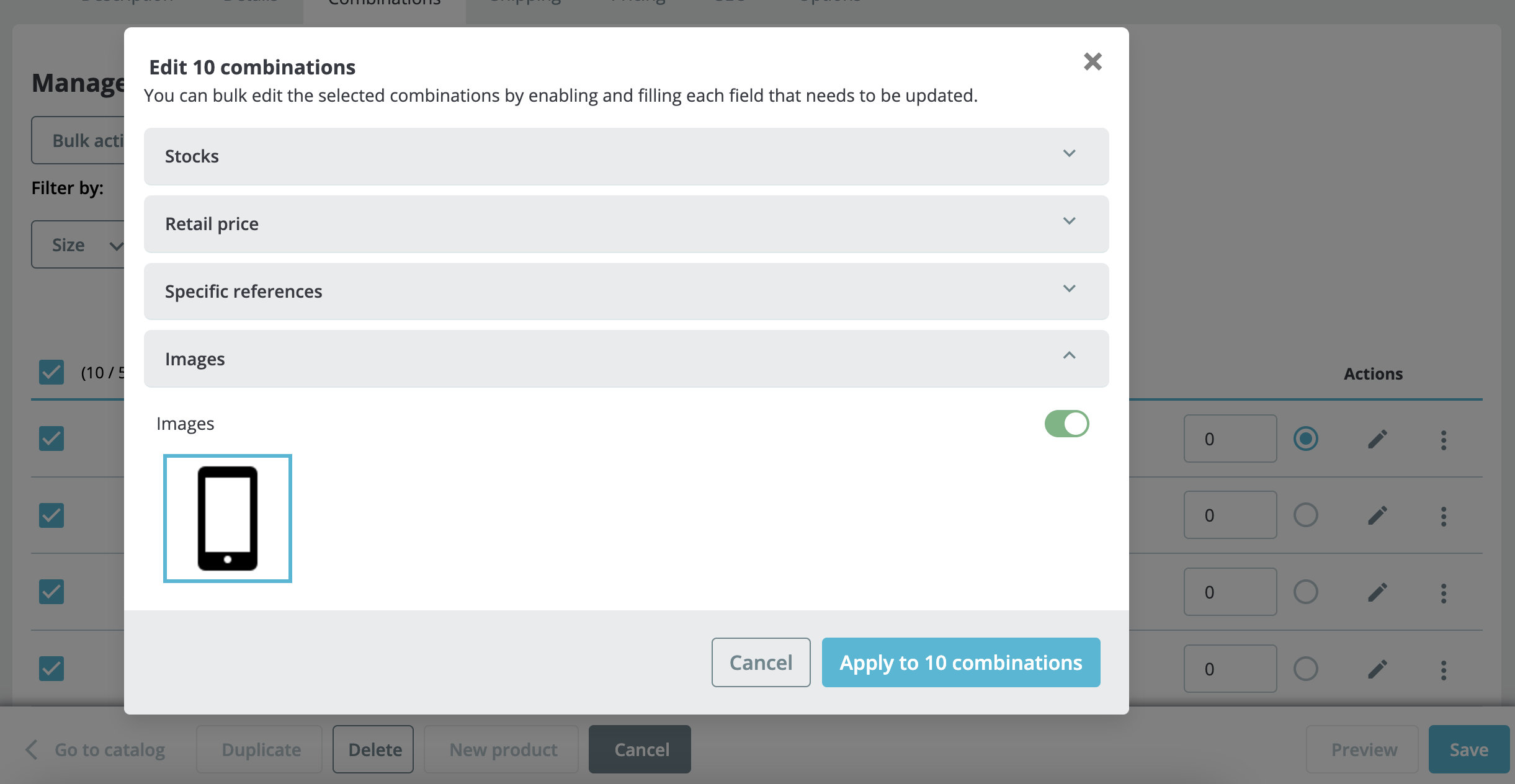
Task: Click the quantity field in the third row
Action: (x=1230, y=592)
